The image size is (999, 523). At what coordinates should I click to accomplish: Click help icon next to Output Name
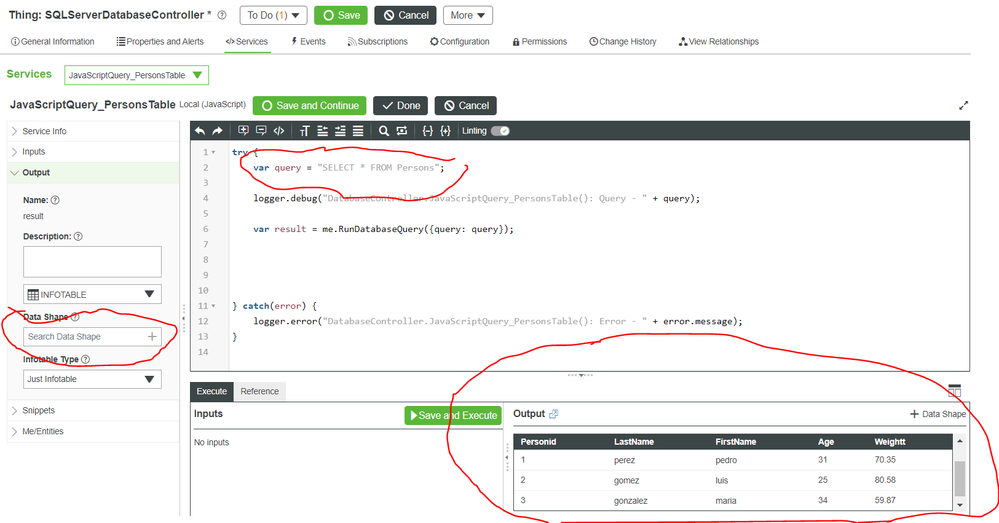(x=55, y=200)
